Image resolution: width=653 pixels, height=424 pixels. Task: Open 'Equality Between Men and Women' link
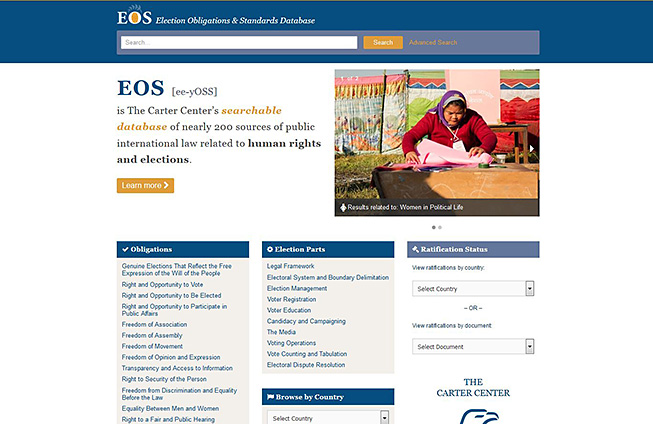pos(170,409)
